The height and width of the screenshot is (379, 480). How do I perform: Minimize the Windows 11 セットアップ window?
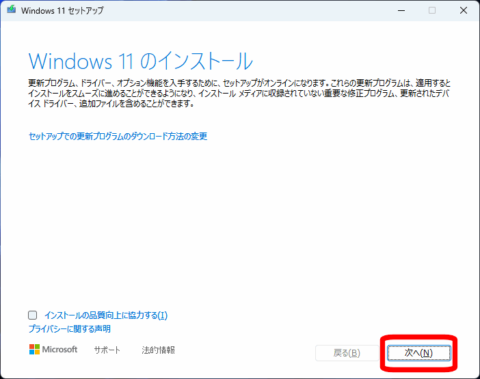pos(401,10)
